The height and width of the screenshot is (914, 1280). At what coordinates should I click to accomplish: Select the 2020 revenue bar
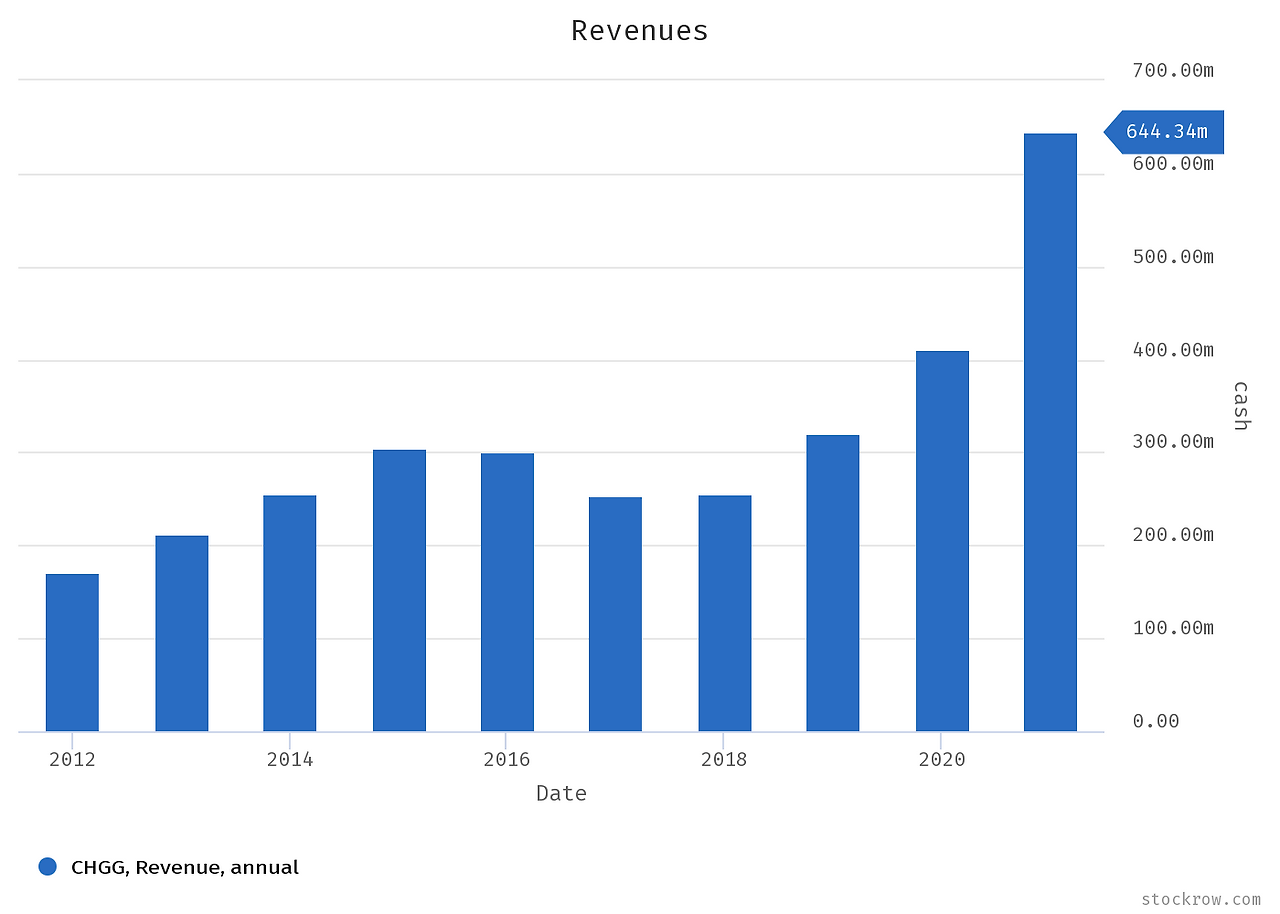click(940, 540)
